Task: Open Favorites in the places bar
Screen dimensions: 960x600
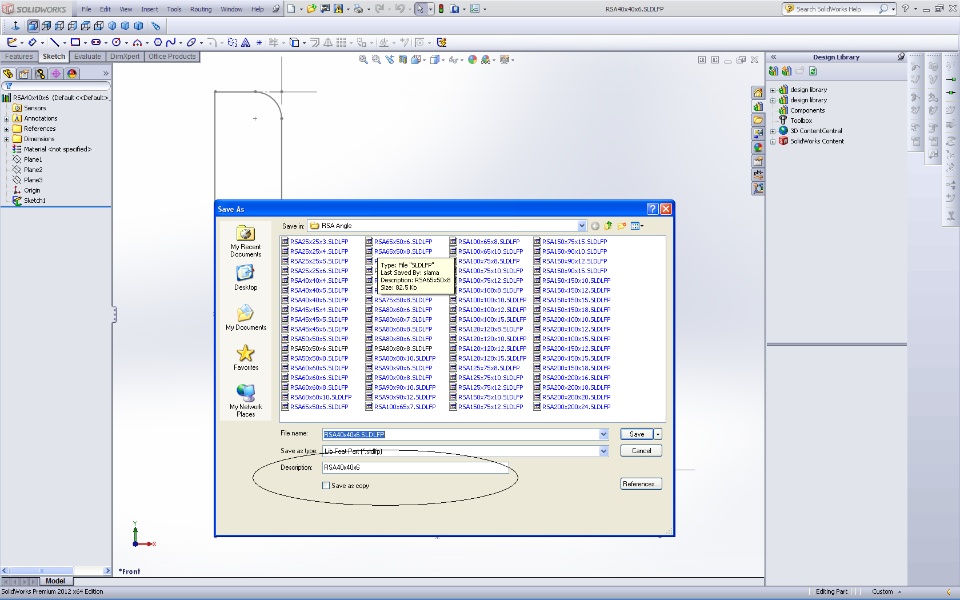Action: click(246, 358)
